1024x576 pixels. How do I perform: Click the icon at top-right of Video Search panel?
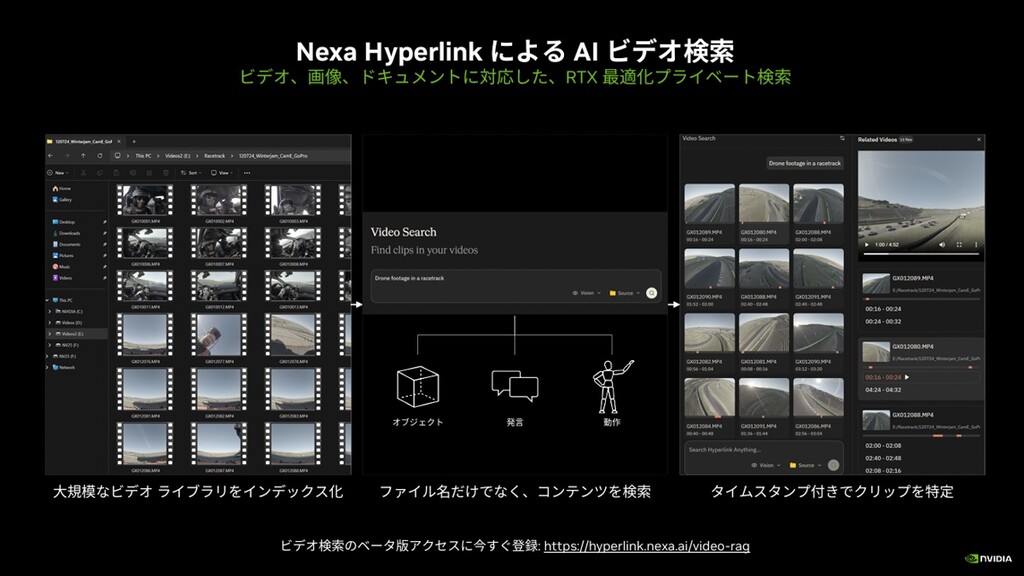842,138
